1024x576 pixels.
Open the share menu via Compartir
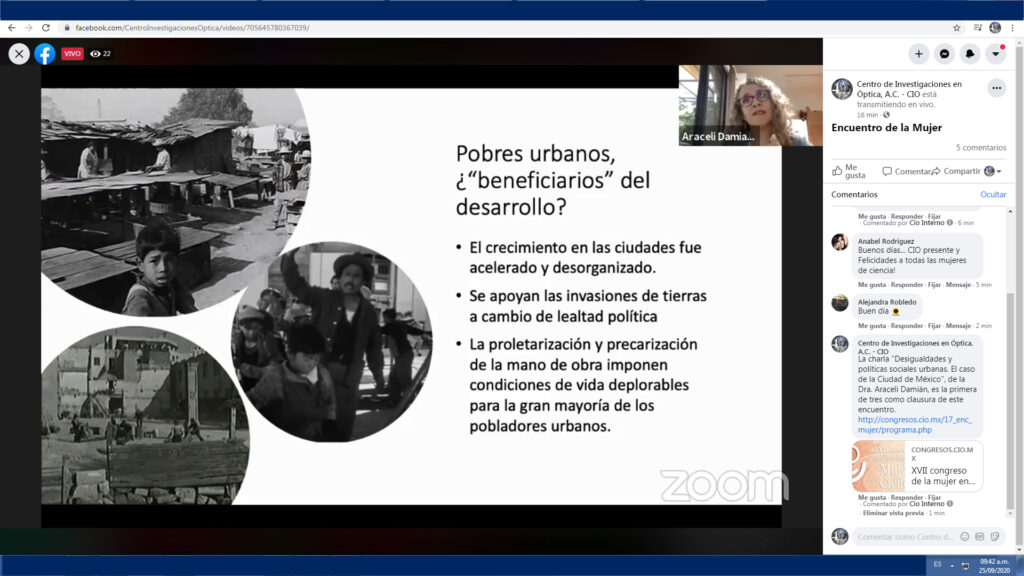[961, 171]
